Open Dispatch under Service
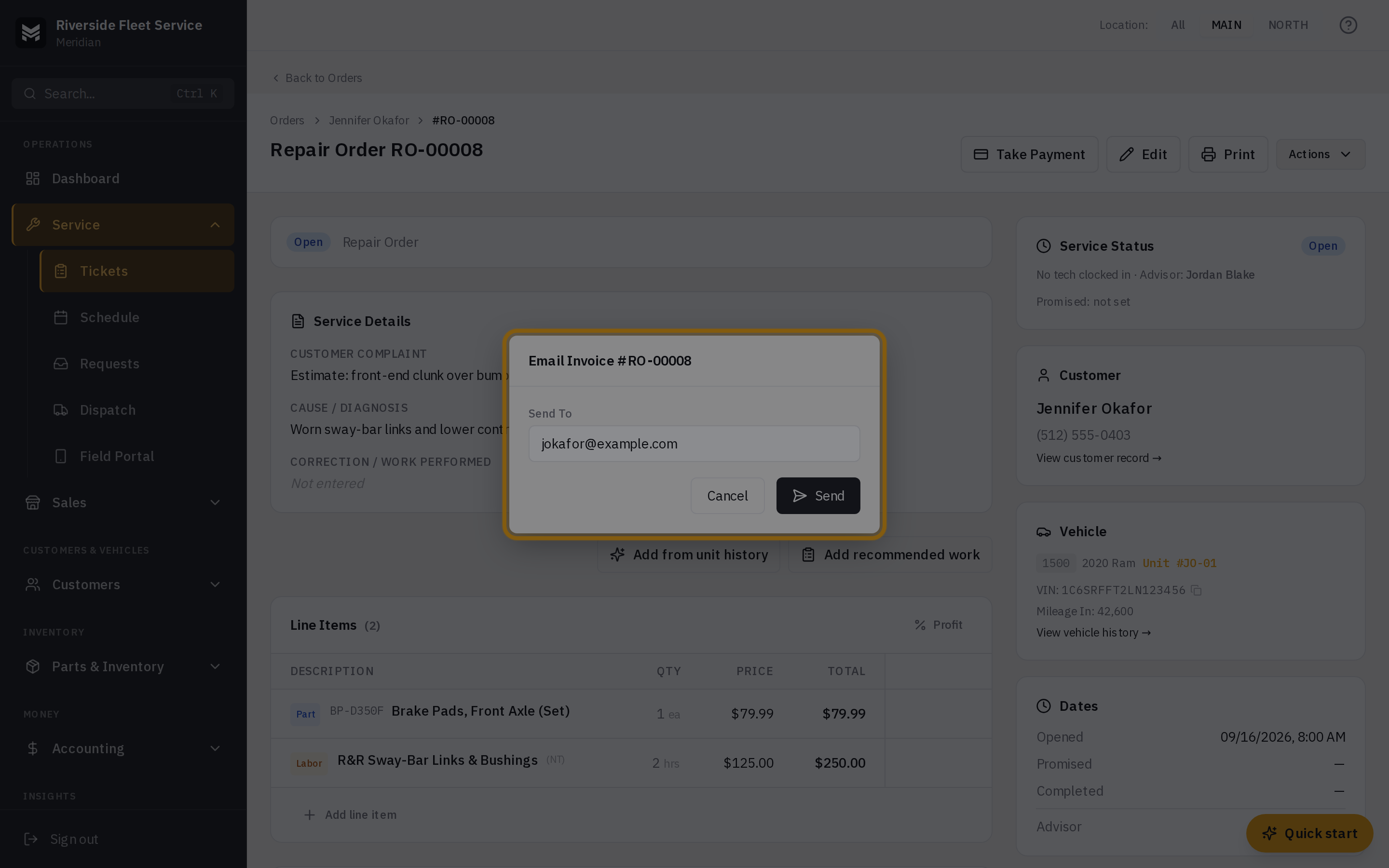 pyautogui.click(x=136, y=410)
